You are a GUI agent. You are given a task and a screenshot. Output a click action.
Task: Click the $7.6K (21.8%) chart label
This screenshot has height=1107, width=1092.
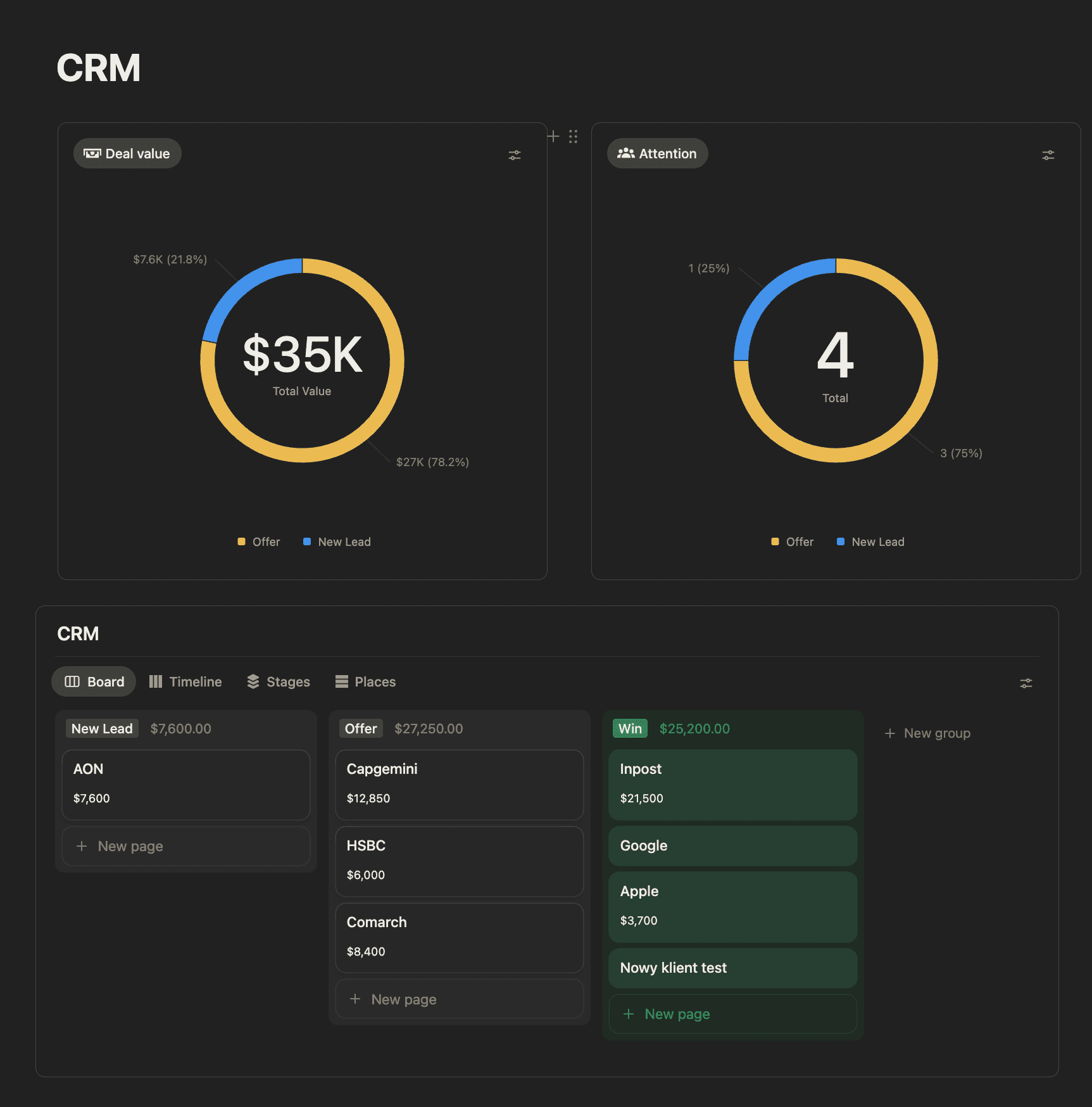pos(170,260)
